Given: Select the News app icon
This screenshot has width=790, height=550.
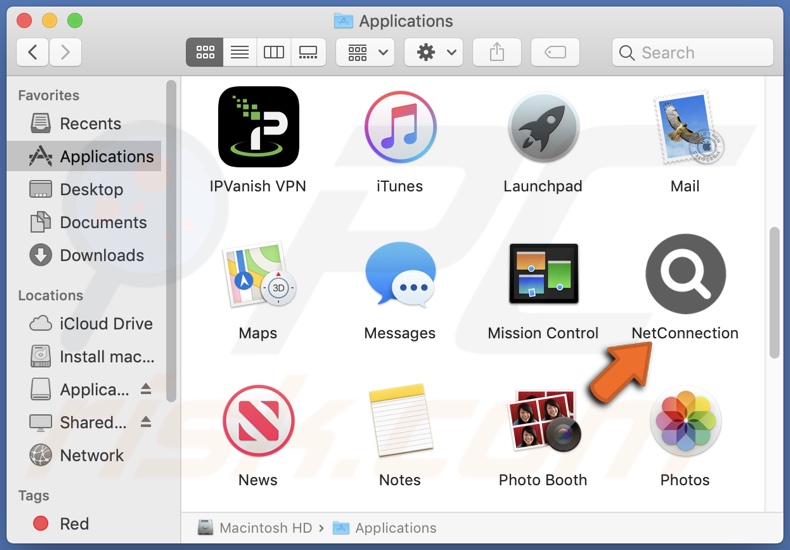Looking at the screenshot, I should (x=258, y=421).
